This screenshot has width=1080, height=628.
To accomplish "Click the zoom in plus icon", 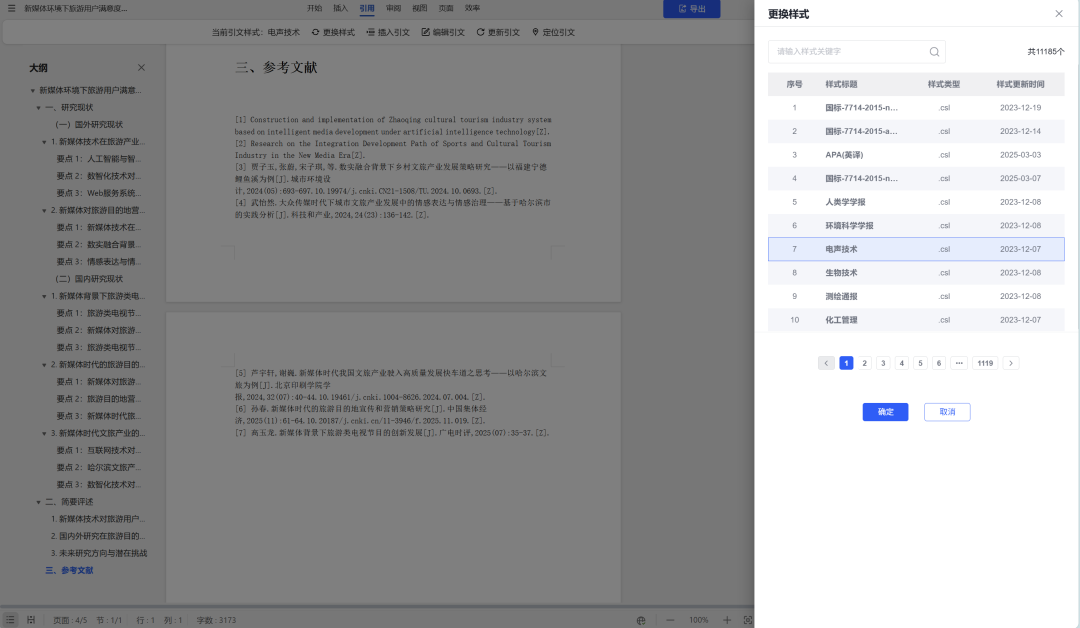I will 729,620.
